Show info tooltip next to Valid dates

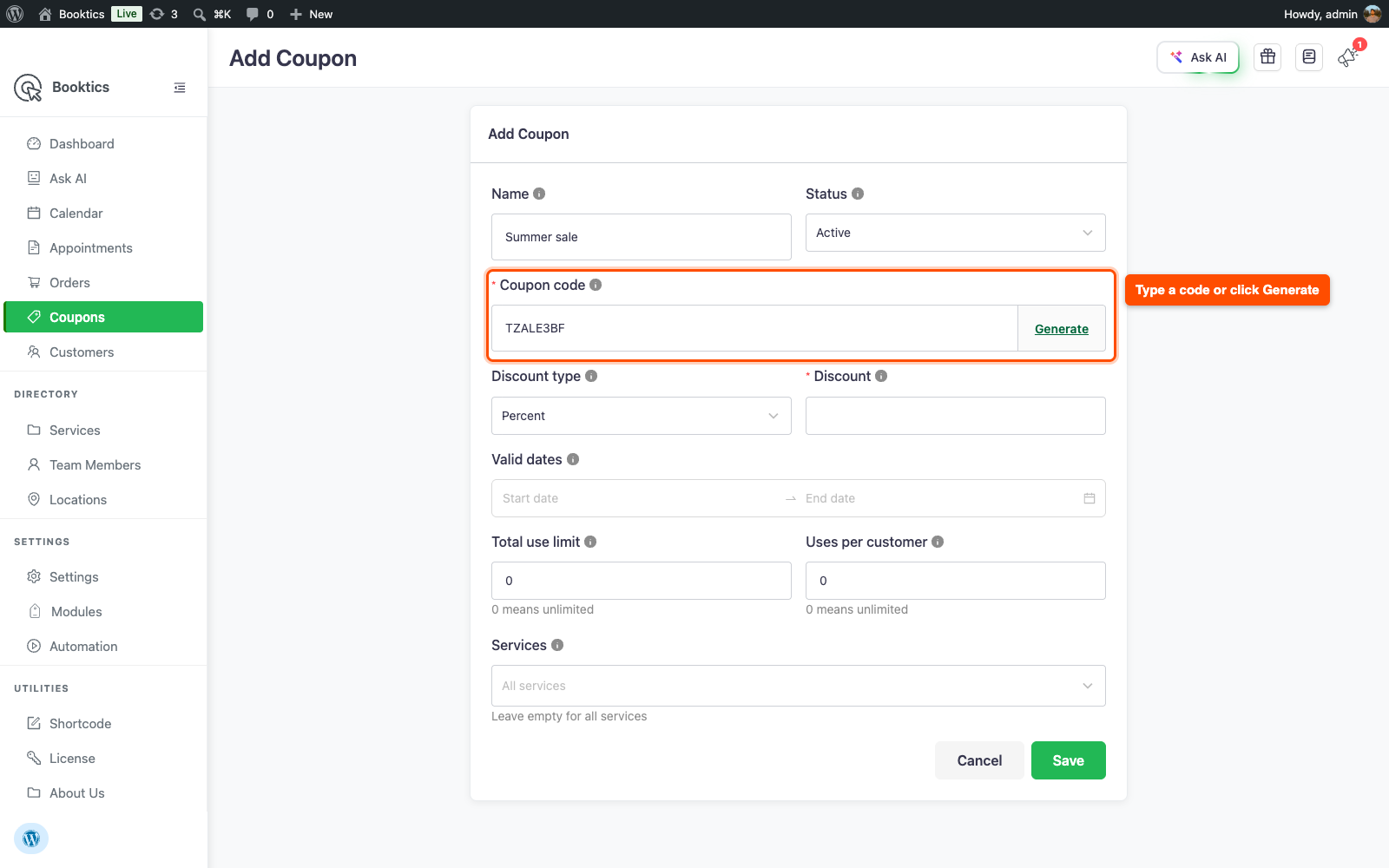[573, 459]
